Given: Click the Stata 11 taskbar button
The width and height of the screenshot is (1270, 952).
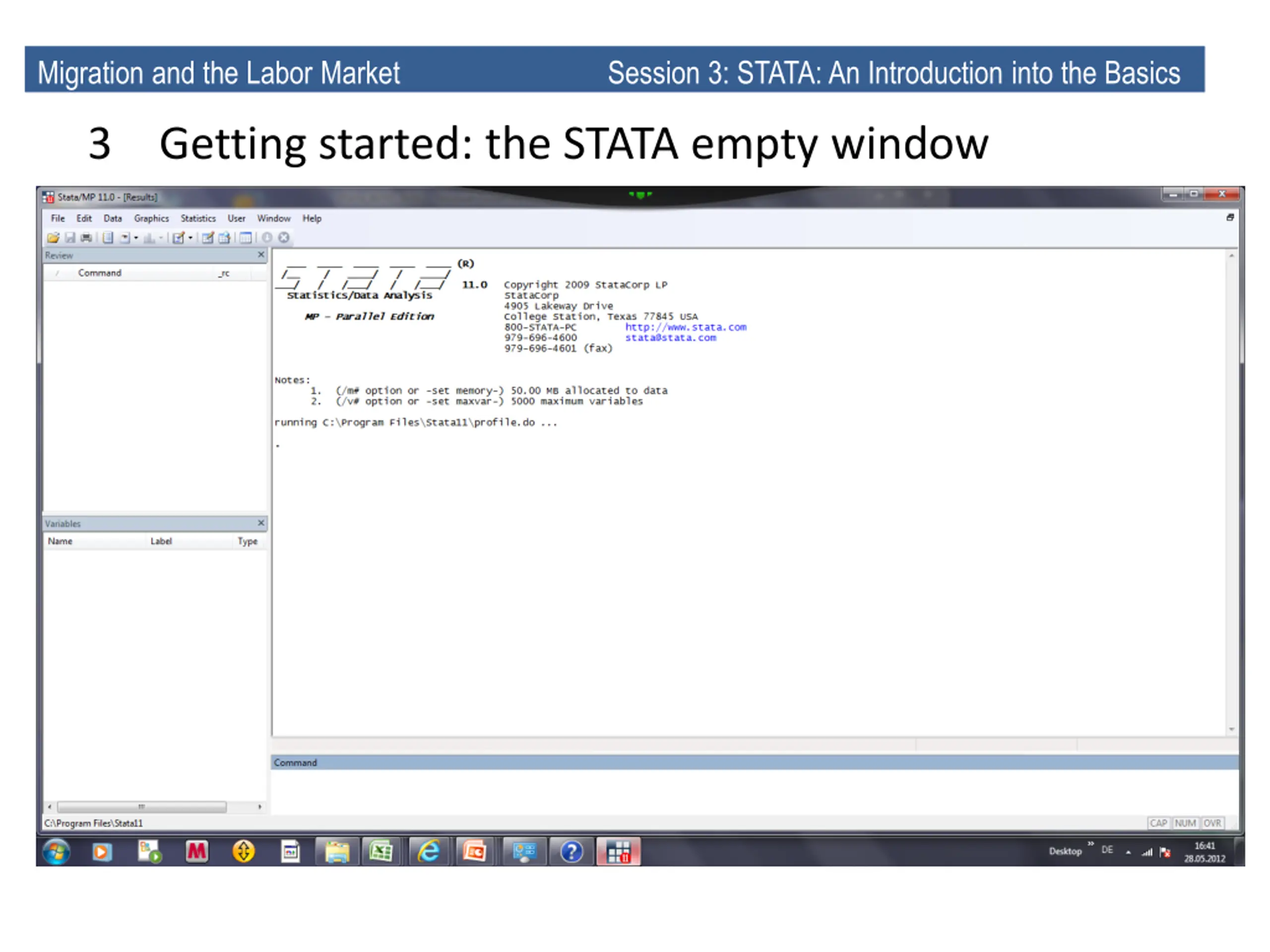Looking at the screenshot, I should click(x=618, y=851).
